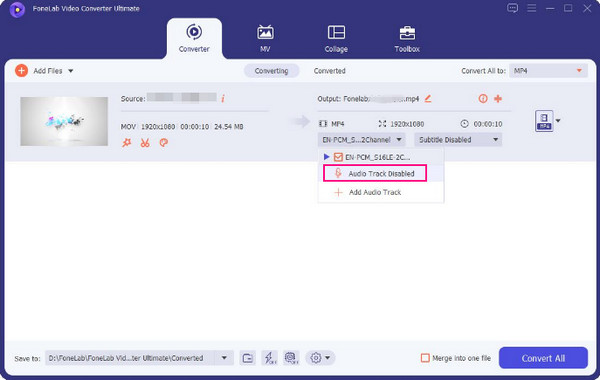600x380 pixels.
Task: Open the output folder icon
Action: click(x=248, y=358)
